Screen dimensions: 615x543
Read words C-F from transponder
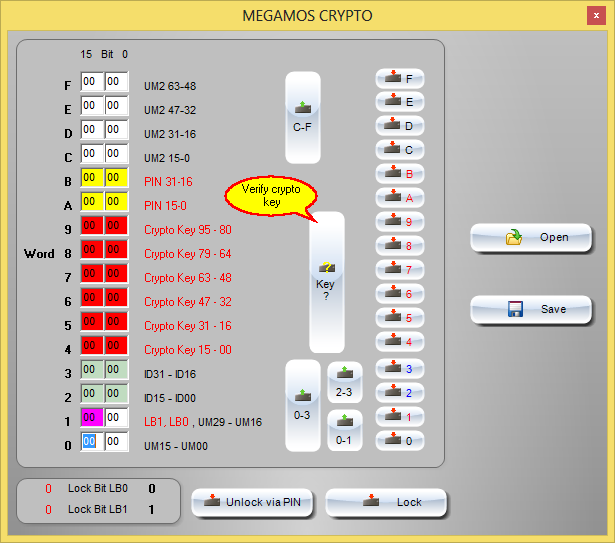[302, 117]
